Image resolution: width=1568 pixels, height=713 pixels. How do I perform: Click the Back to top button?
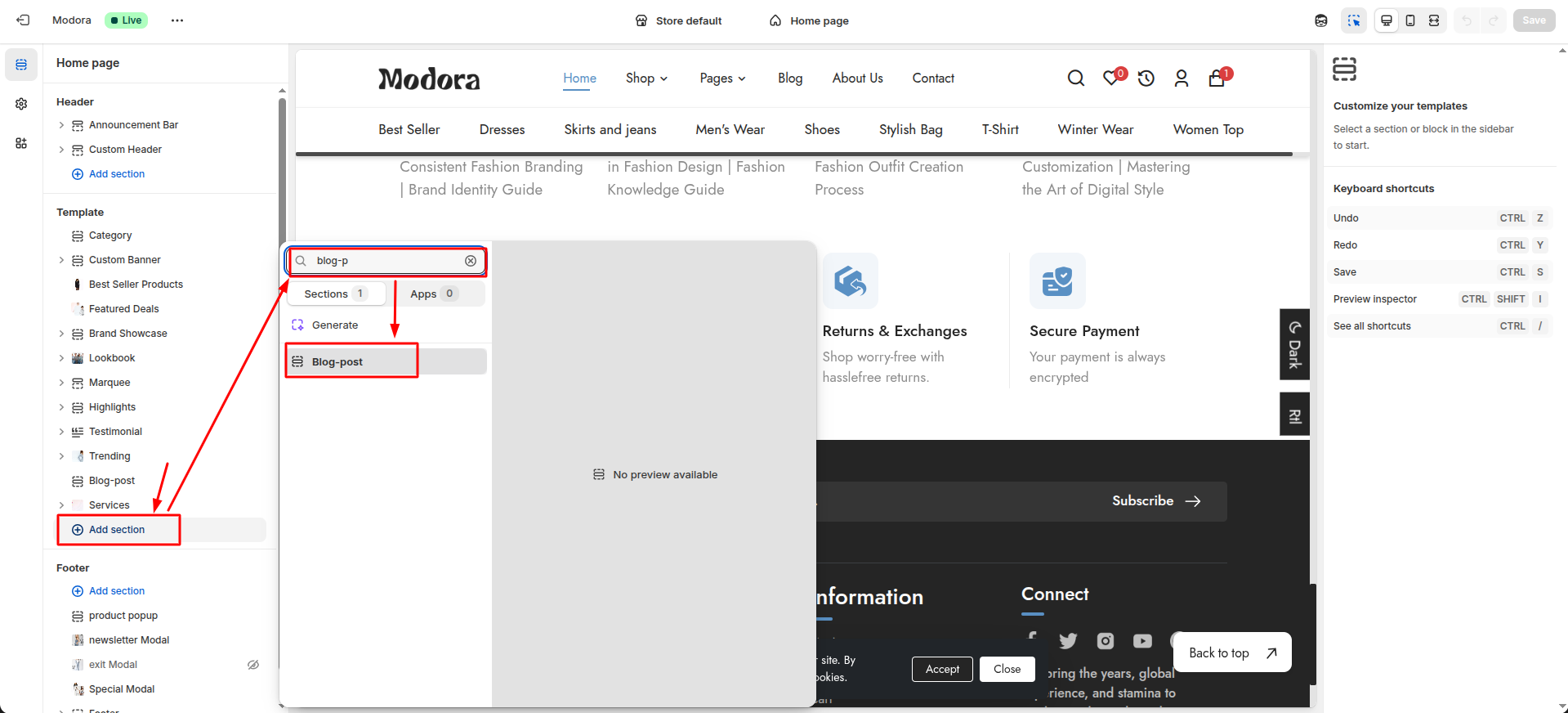1232,652
